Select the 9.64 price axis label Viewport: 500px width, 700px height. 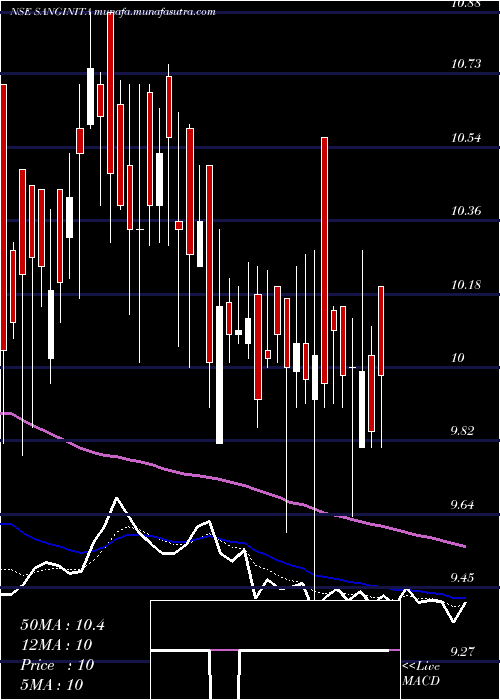click(463, 505)
